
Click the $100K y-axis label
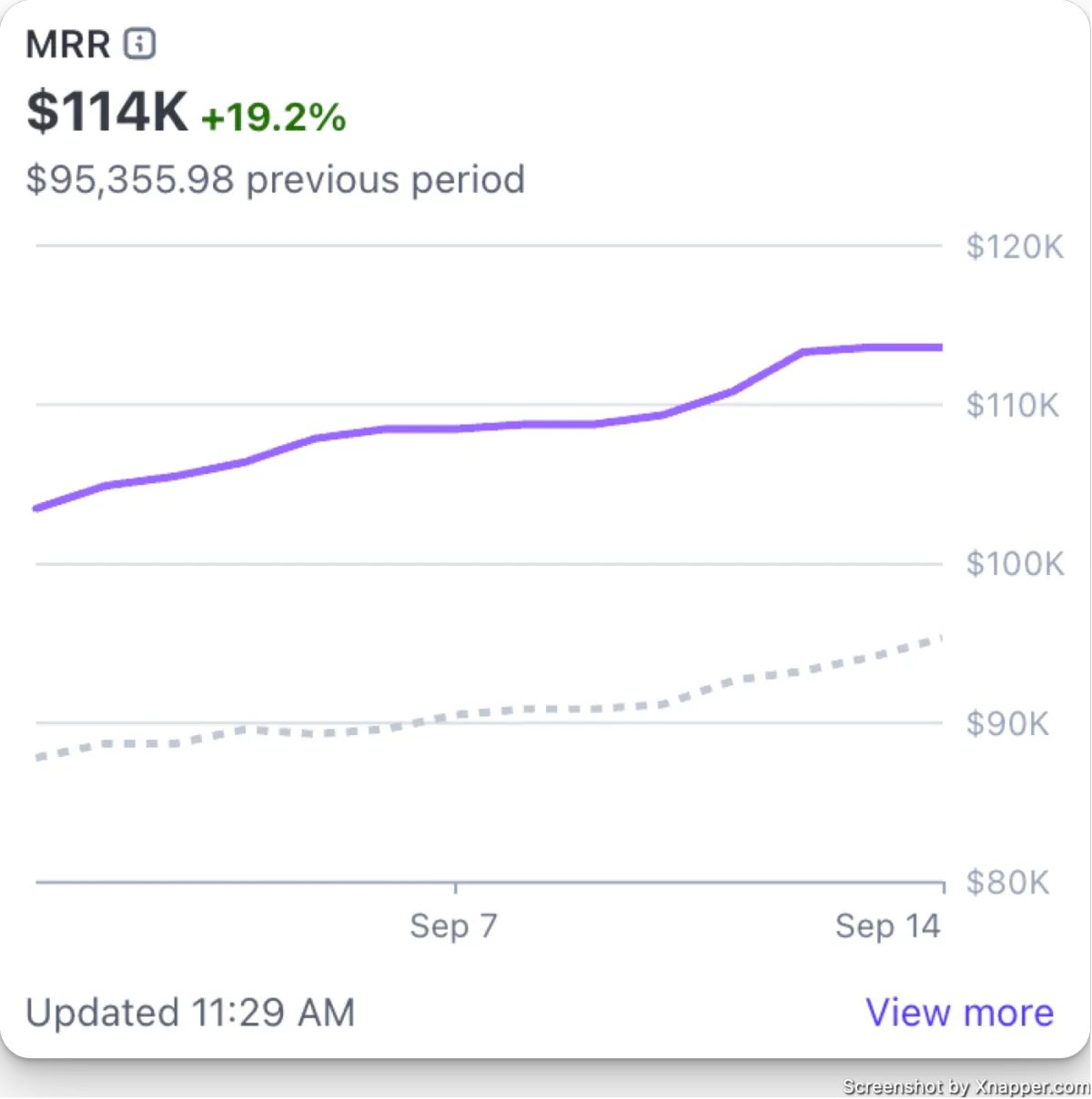[x=1015, y=564]
